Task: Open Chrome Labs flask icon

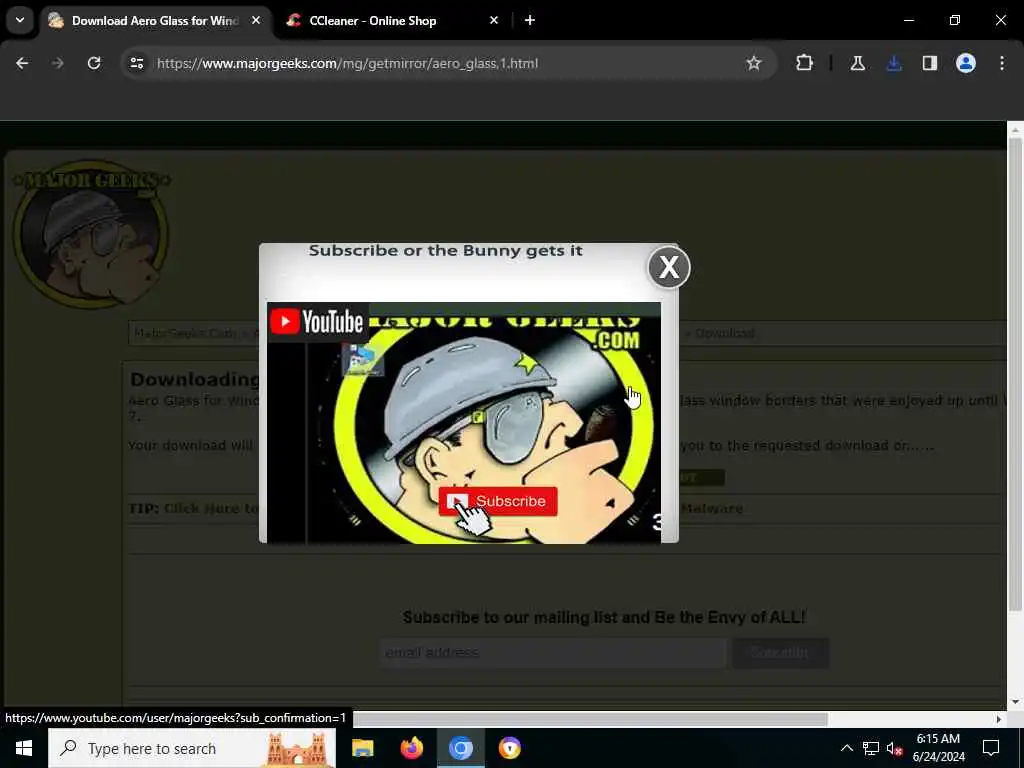Action: [x=857, y=63]
